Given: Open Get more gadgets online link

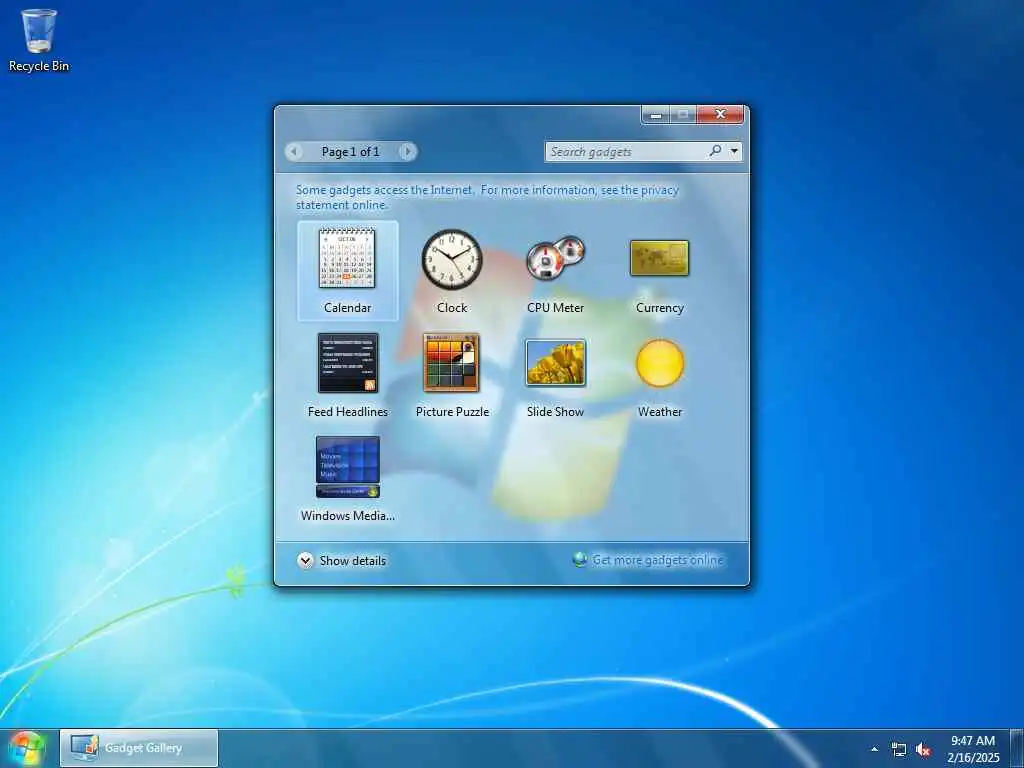Looking at the screenshot, I should [658, 560].
